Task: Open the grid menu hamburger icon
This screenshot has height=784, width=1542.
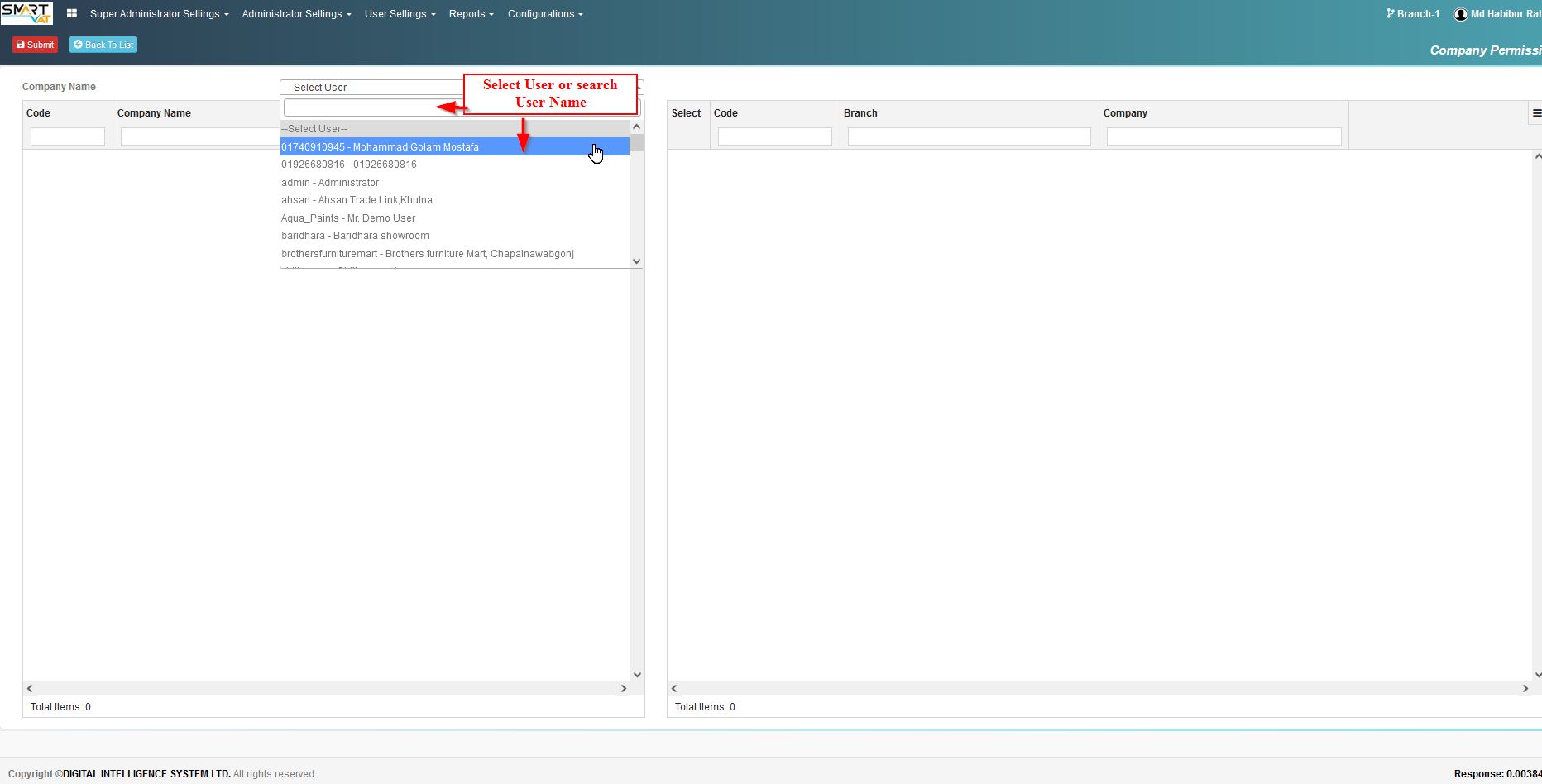Action: (x=1536, y=113)
